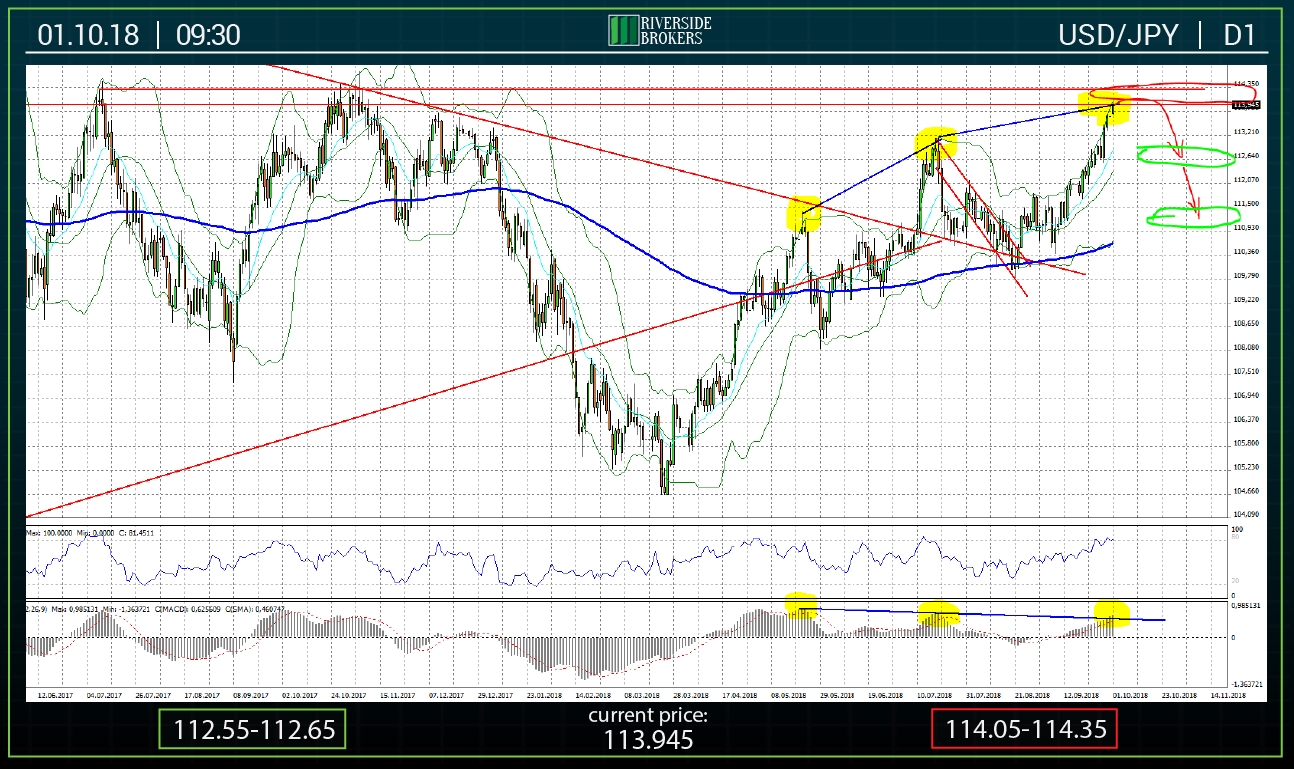Click the 02.10.2017 date axis label
This screenshot has height=769, width=1294.
[x=300, y=694]
